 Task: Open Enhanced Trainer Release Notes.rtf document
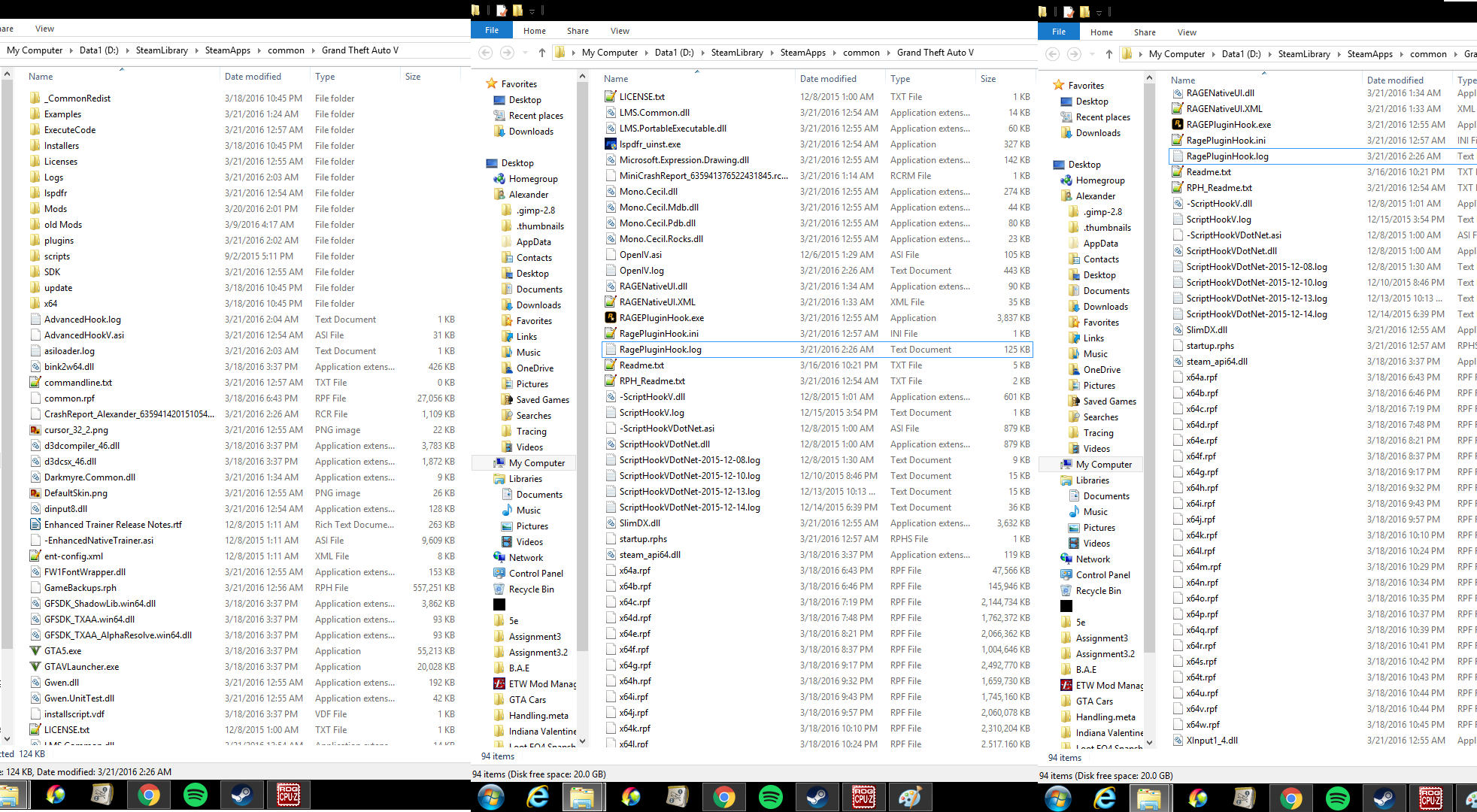113,525
